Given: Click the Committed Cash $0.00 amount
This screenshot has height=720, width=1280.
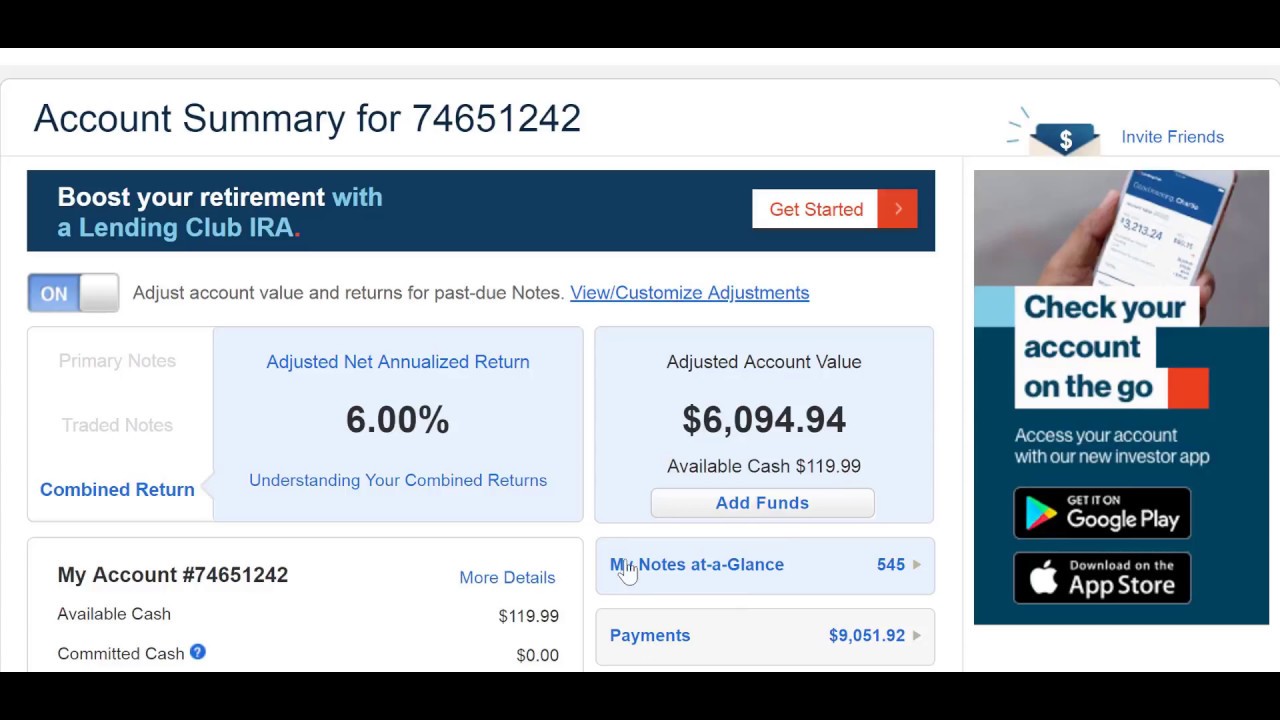Looking at the screenshot, I should coord(537,655).
